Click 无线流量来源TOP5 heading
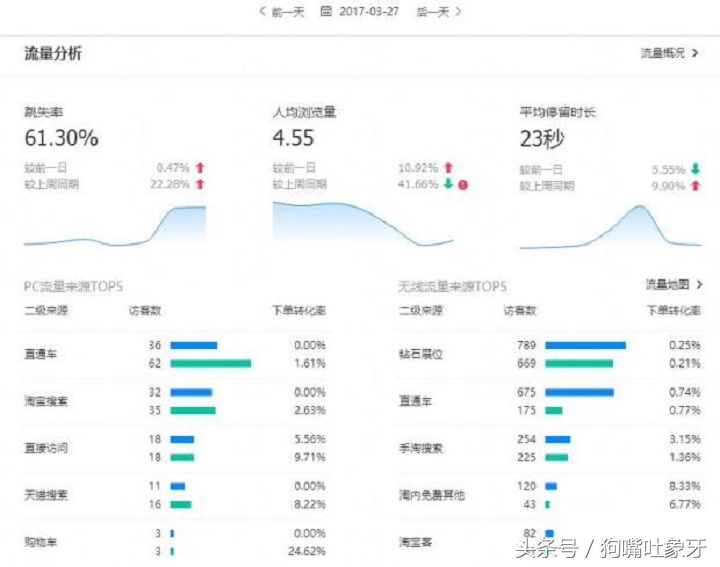720x567 pixels. [452, 286]
